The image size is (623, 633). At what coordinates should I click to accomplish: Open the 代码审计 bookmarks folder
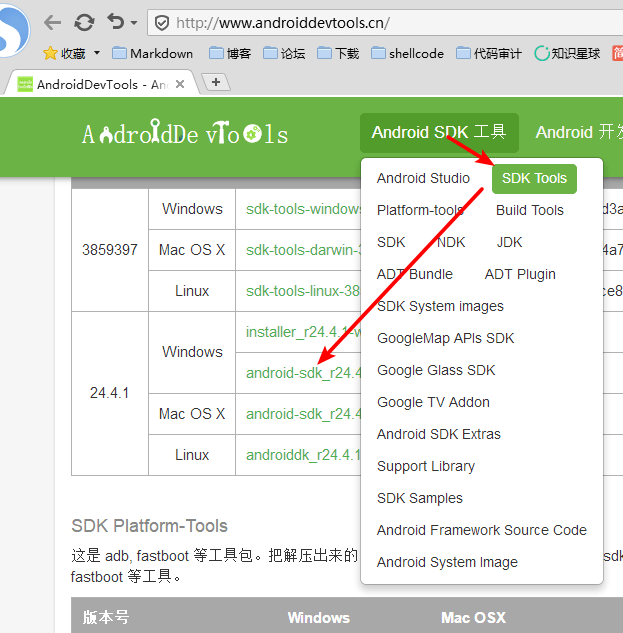(x=489, y=53)
